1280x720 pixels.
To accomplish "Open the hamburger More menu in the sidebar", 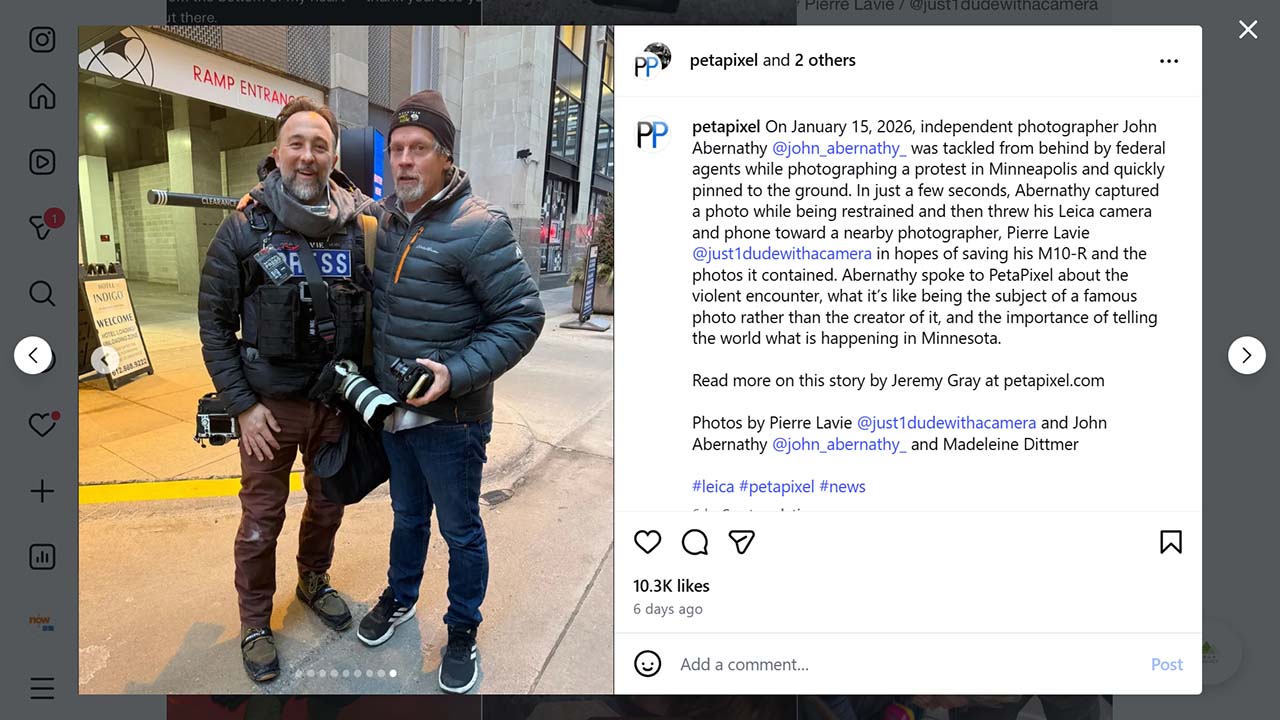I will pyautogui.click(x=42, y=688).
